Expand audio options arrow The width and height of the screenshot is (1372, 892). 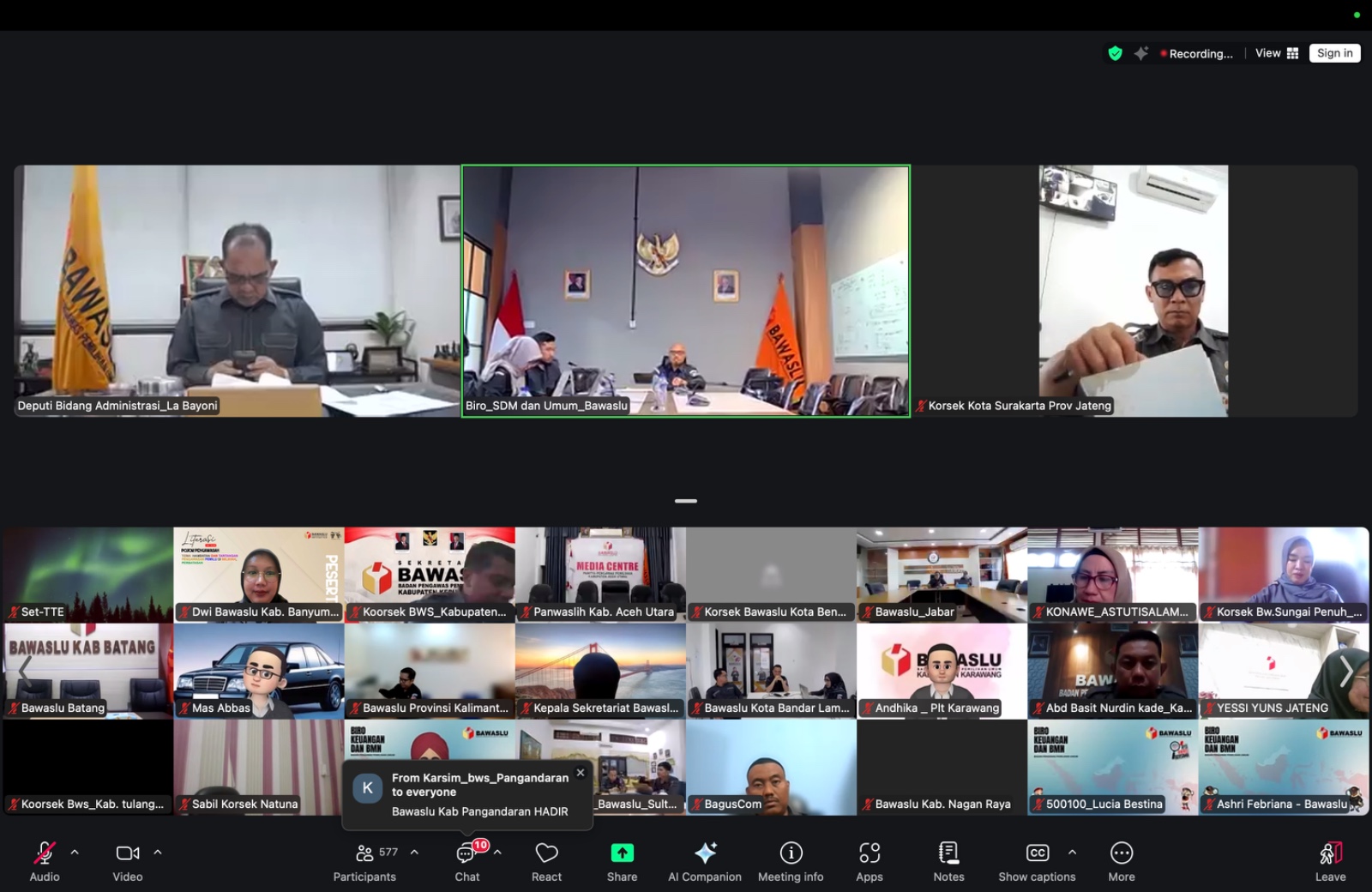pyautogui.click(x=75, y=853)
